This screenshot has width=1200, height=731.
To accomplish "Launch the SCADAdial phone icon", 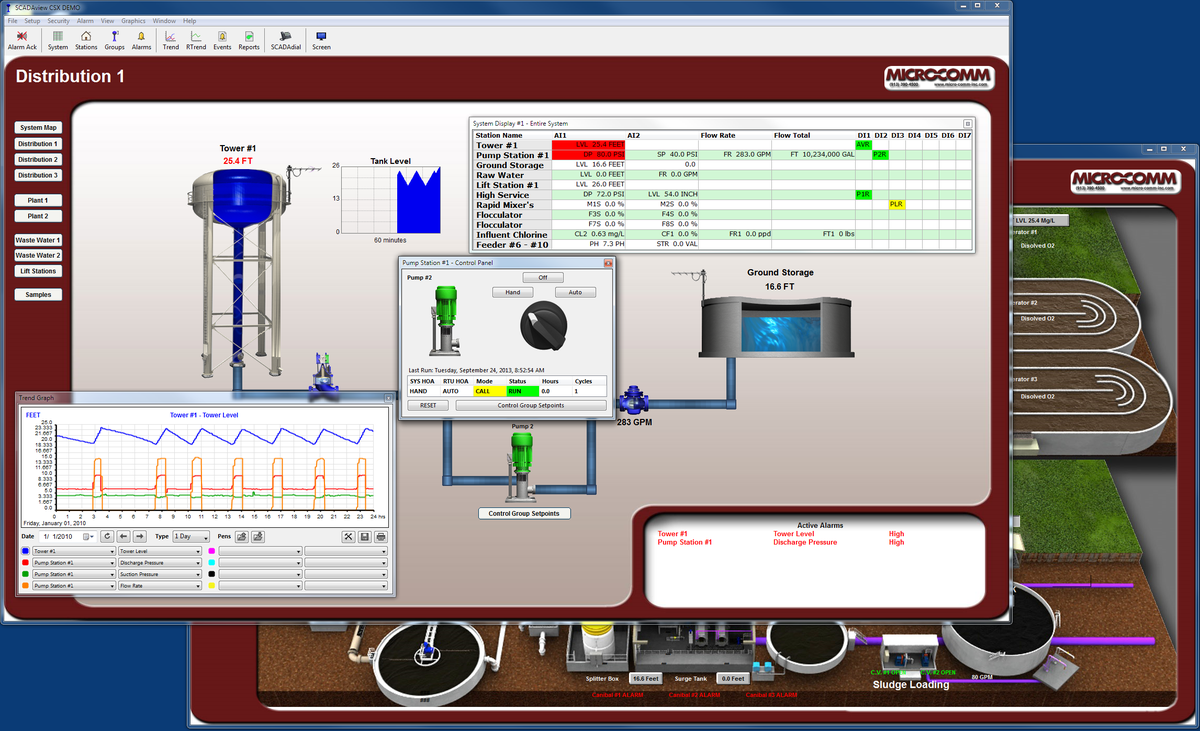I will [x=286, y=39].
